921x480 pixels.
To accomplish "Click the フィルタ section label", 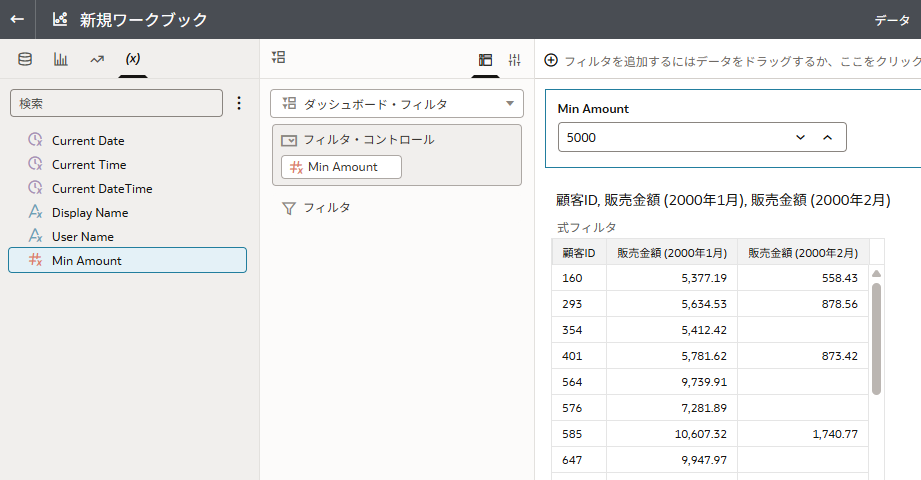I will point(327,208).
